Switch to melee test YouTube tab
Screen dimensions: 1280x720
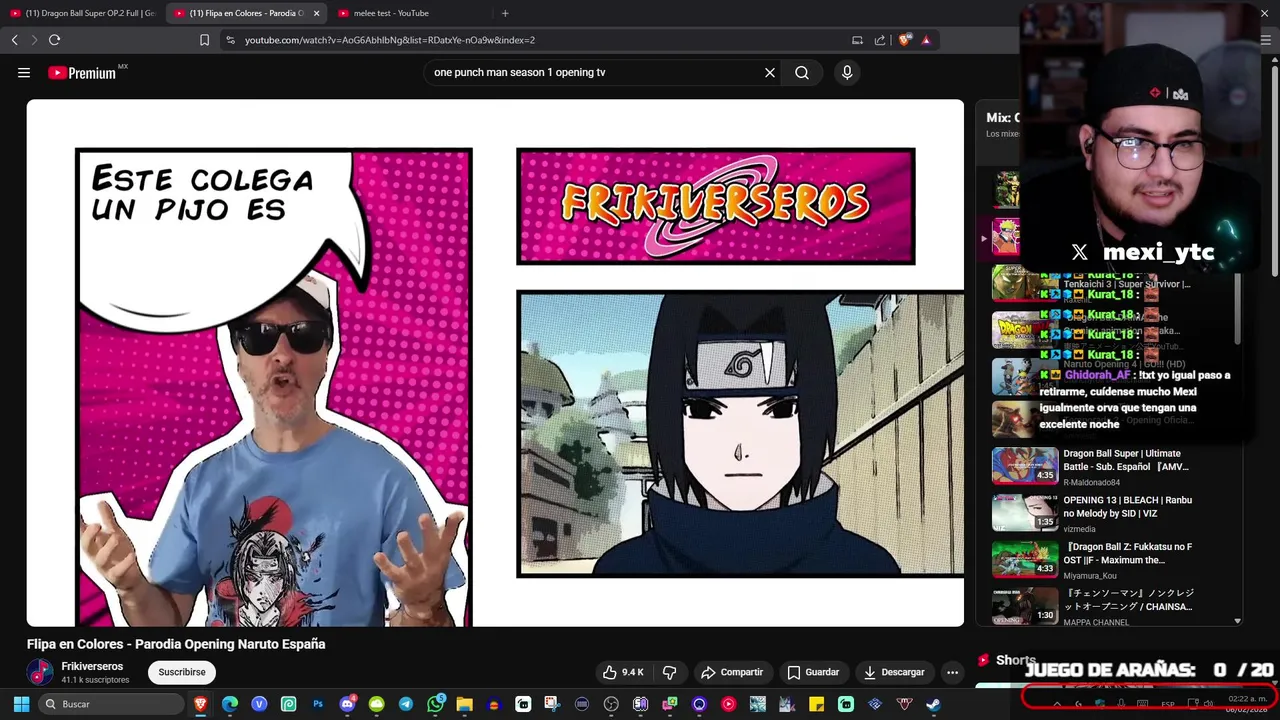coord(408,13)
